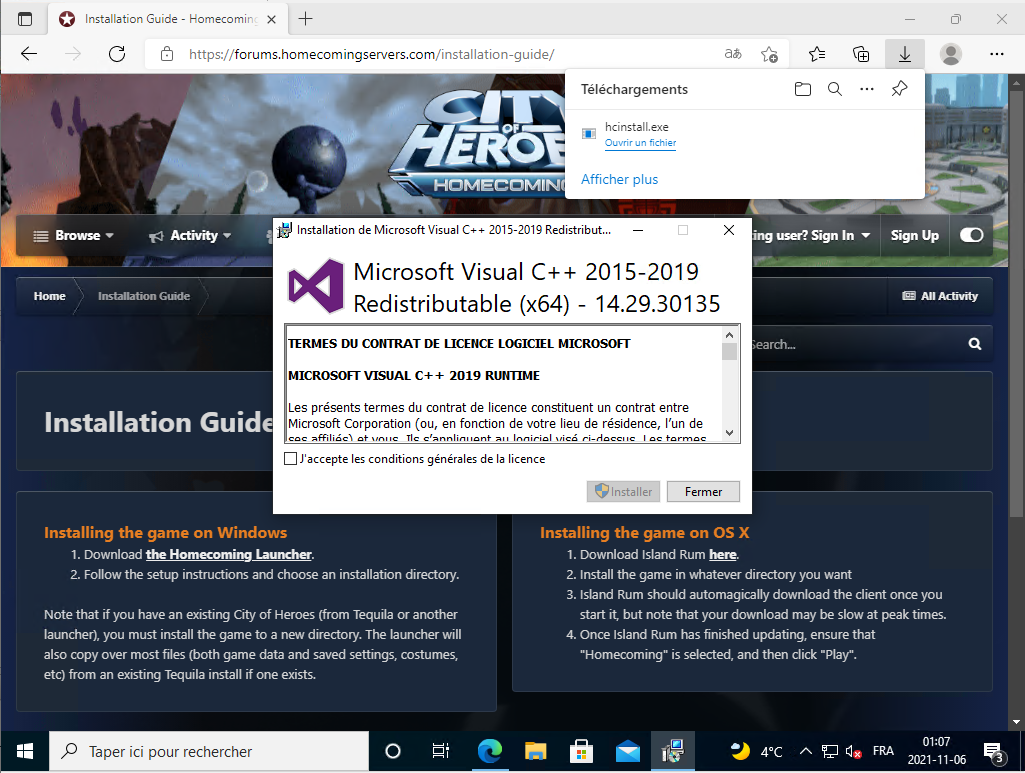Screen dimensions: 1025x773
Task: Click the Home breadcrumb item
Action: coord(49,296)
